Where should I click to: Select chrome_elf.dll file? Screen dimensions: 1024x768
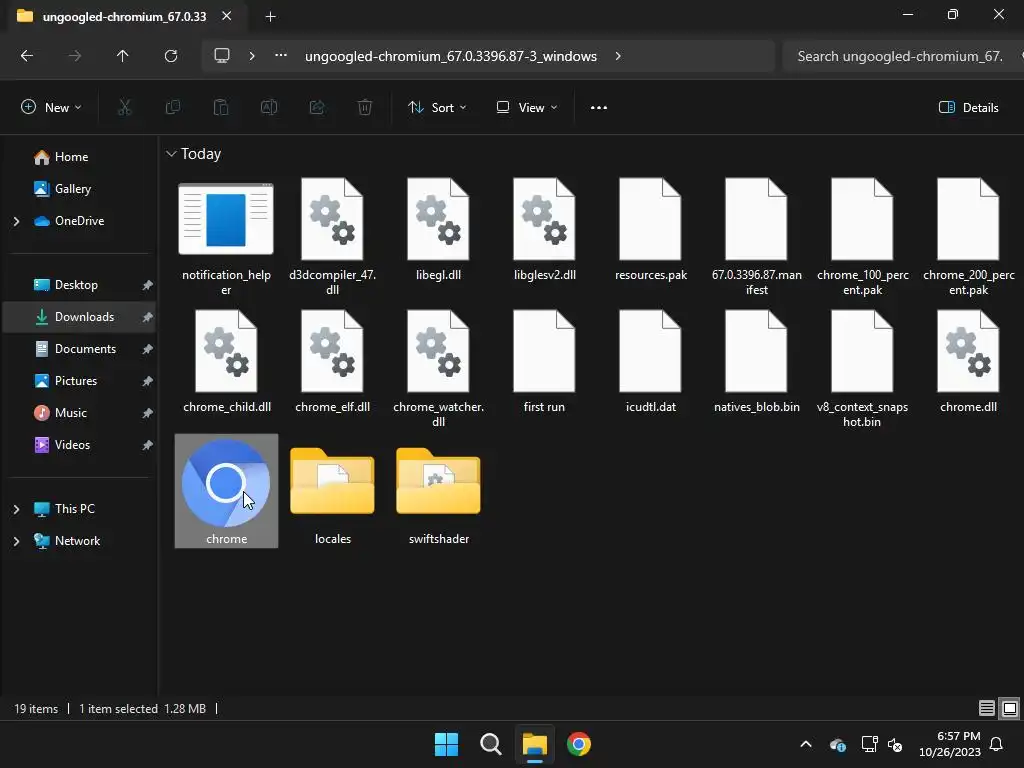tap(332, 362)
